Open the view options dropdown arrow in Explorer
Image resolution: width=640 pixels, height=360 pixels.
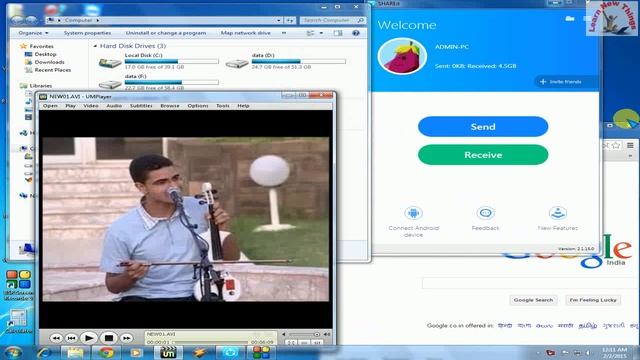pyautogui.click(x=321, y=33)
